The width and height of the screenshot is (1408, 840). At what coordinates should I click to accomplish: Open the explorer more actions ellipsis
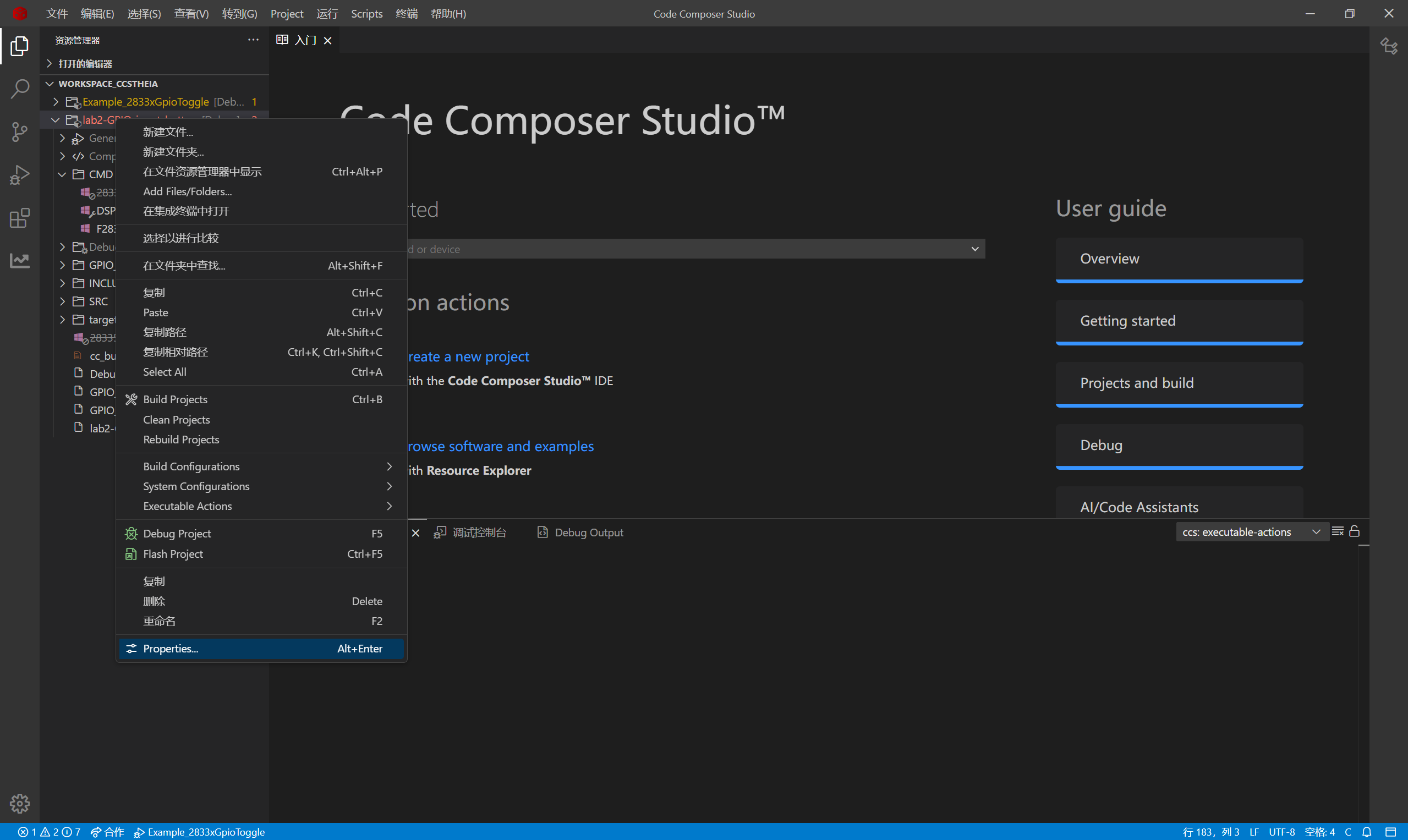253,40
